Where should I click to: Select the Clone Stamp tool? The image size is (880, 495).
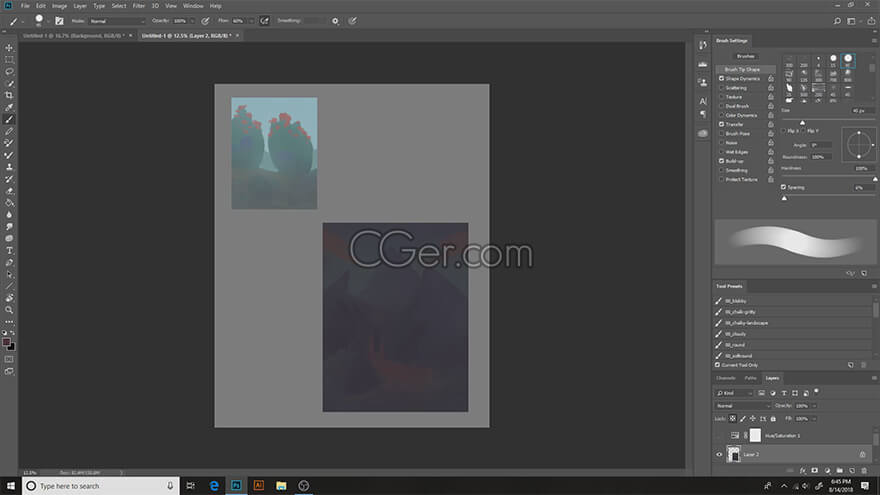point(9,167)
